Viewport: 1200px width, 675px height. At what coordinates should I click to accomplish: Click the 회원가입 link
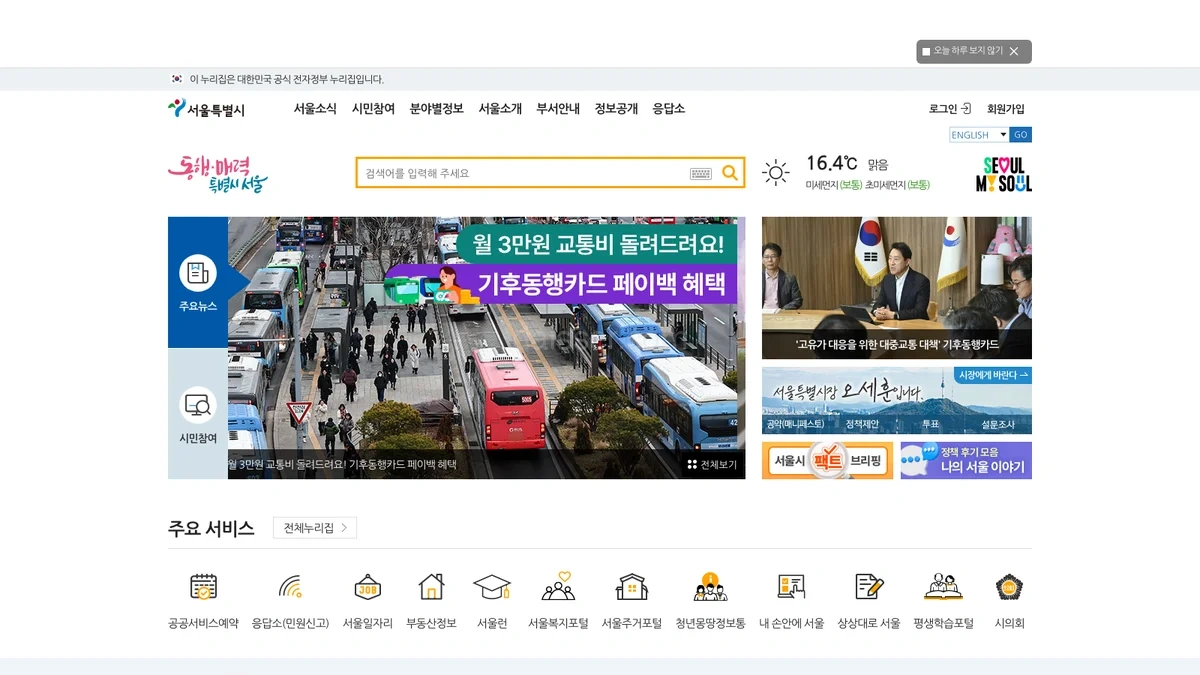pos(1006,109)
